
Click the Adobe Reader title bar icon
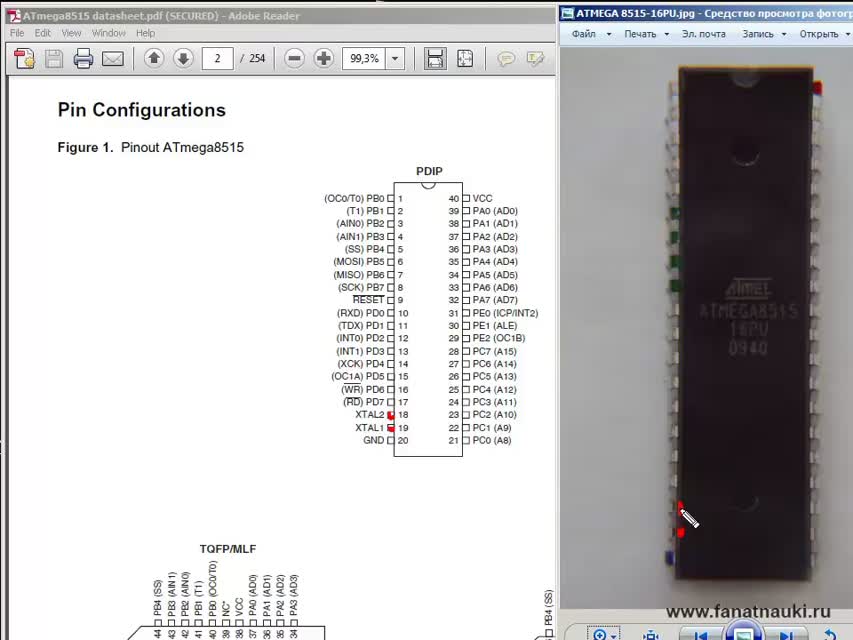14,16
